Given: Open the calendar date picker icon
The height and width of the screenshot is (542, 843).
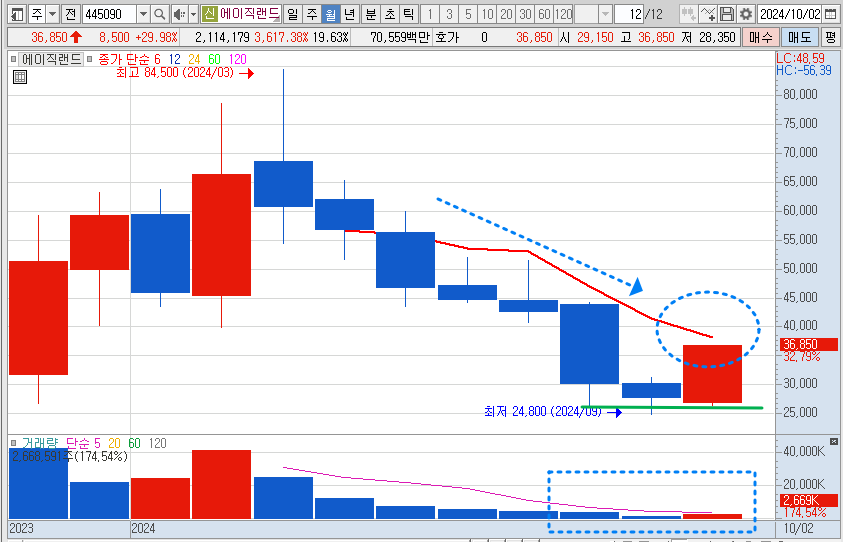Looking at the screenshot, I should pyautogui.click(x=830, y=14).
